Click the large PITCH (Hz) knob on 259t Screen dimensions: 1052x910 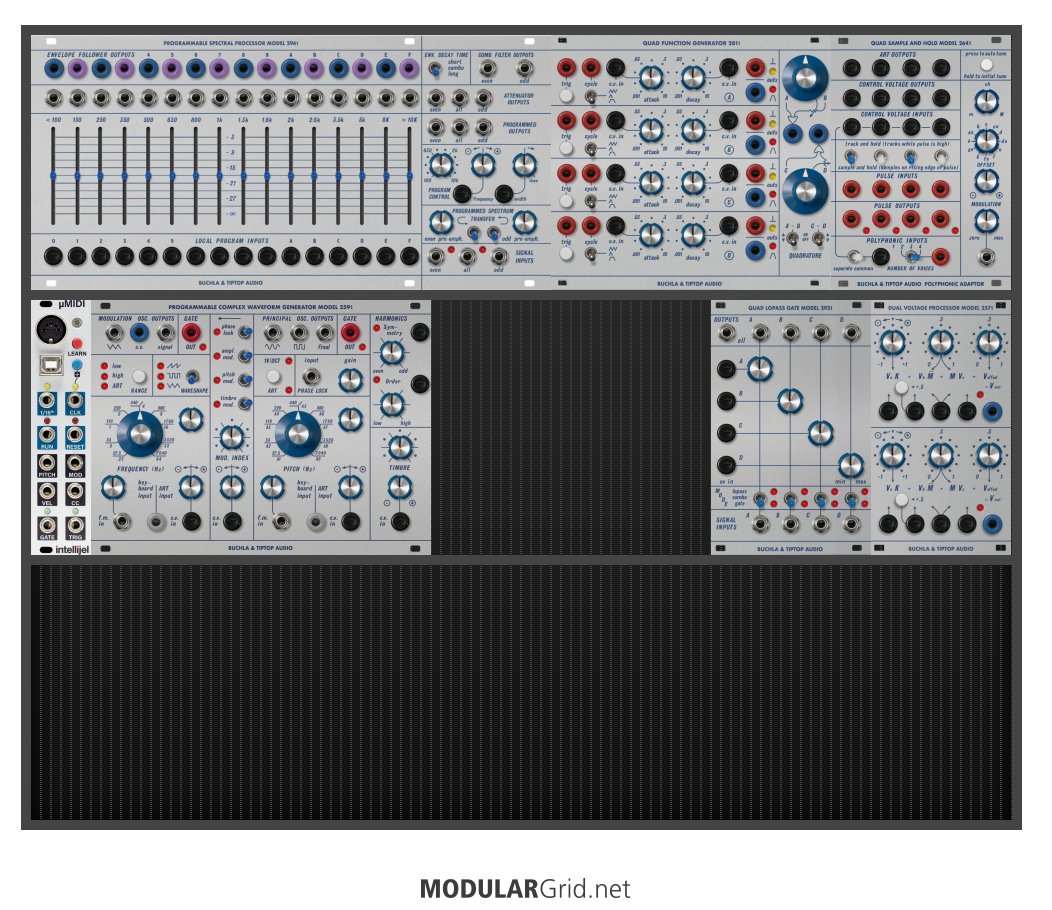297,434
